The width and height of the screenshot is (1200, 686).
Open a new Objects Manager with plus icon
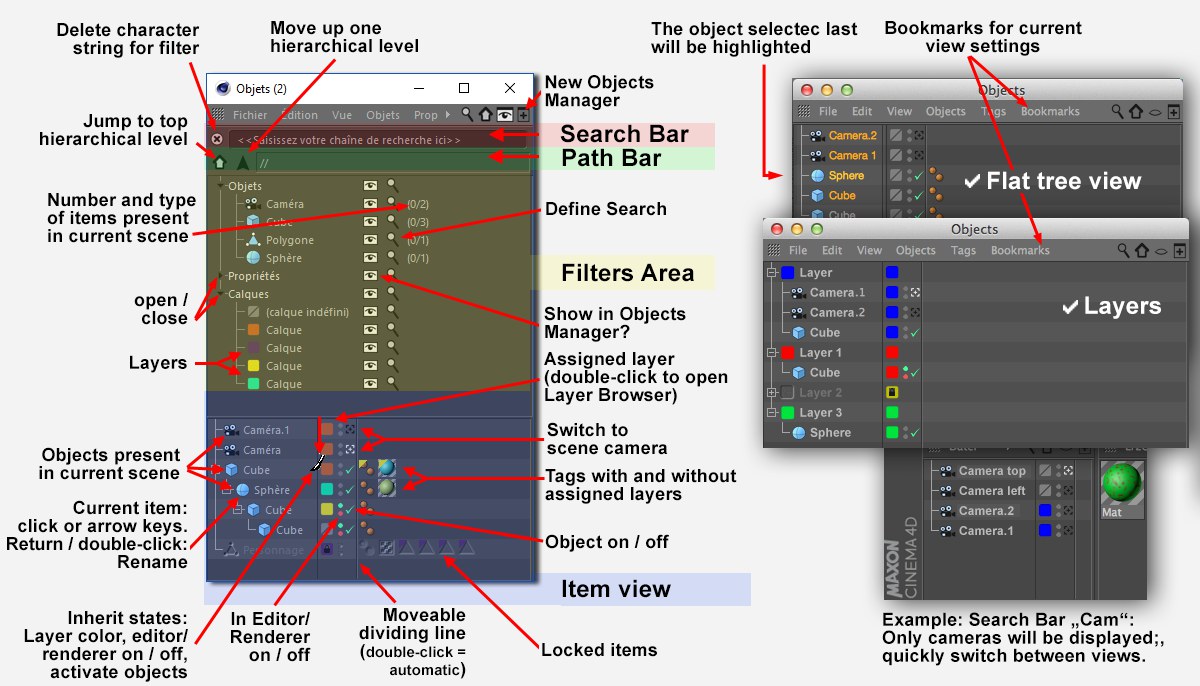coord(523,115)
